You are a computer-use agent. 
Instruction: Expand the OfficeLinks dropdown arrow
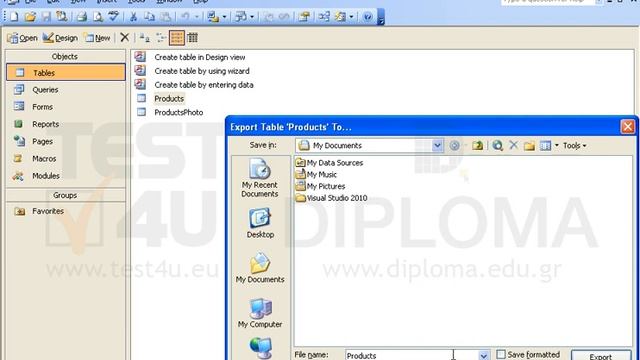(224, 17)
